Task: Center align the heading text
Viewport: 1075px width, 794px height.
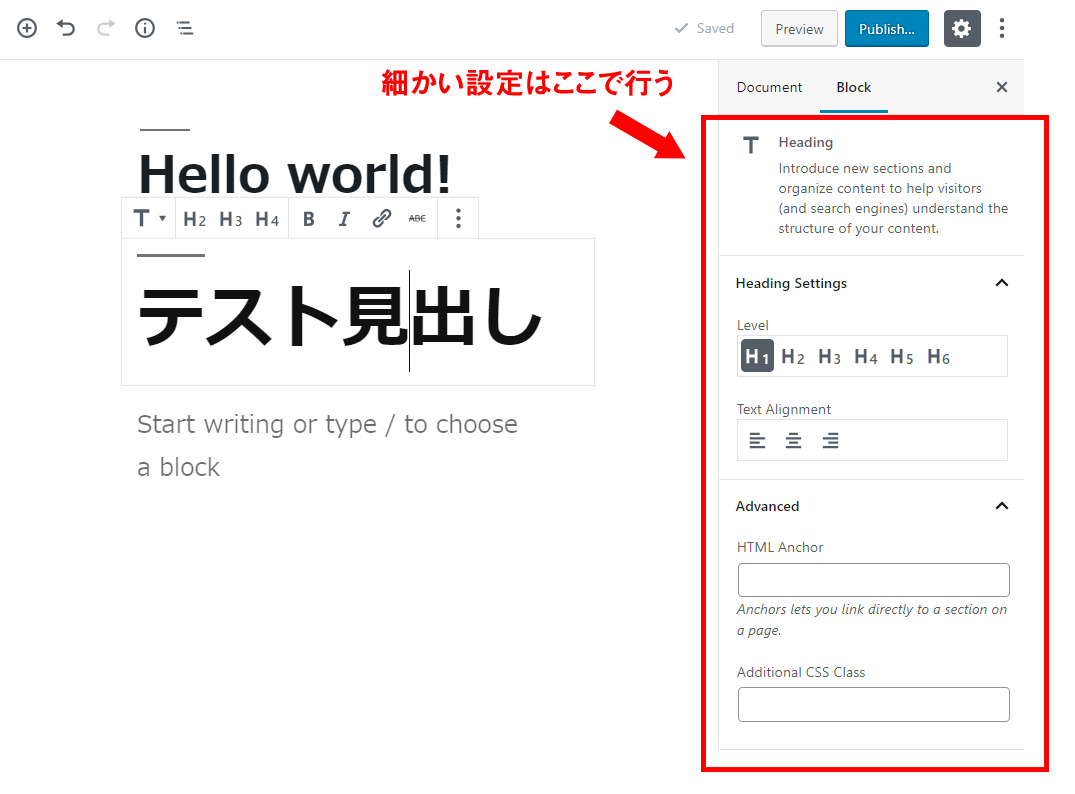Action: coord(793,440)
